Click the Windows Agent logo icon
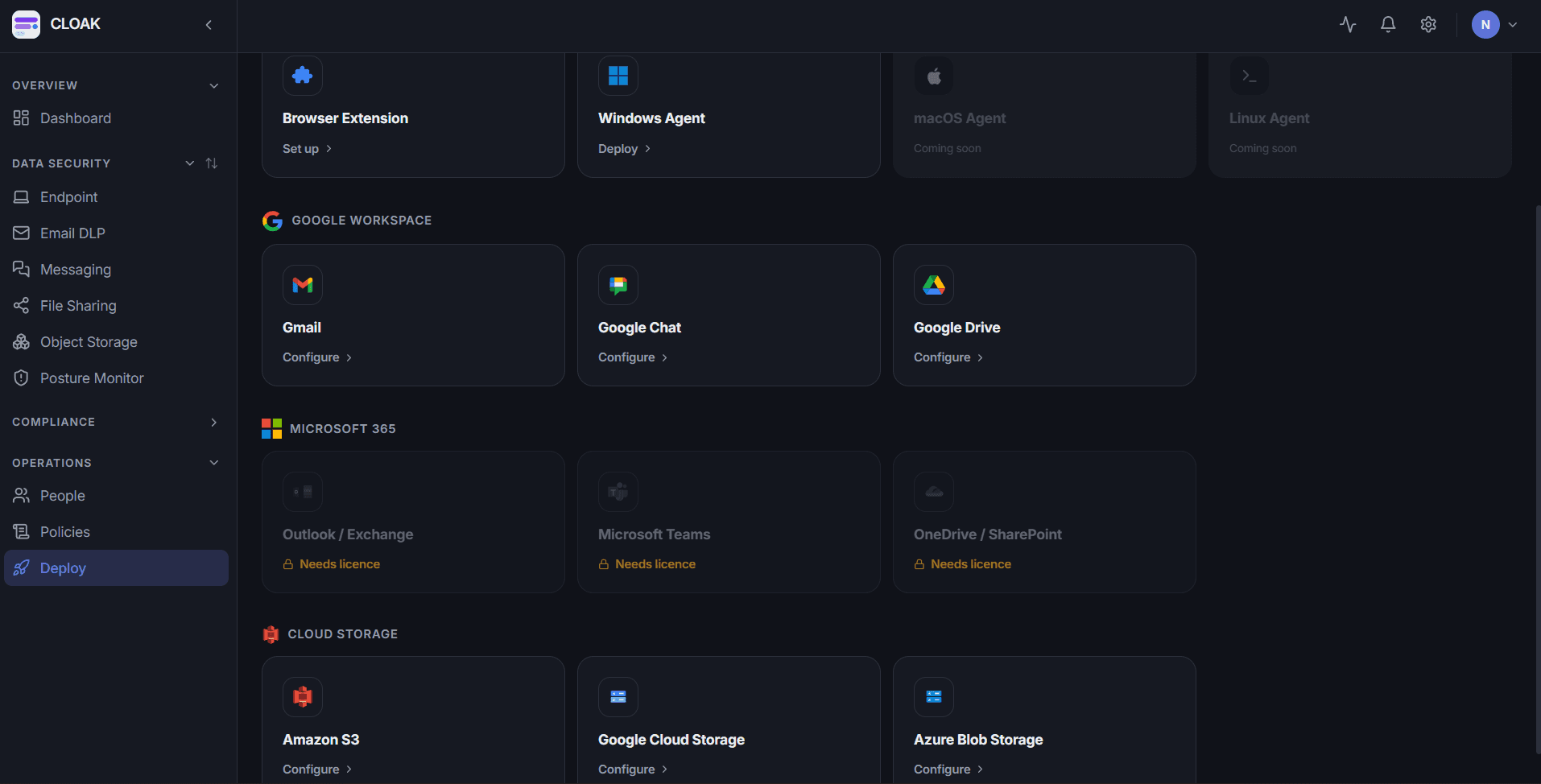 click(x=618, y=76)
